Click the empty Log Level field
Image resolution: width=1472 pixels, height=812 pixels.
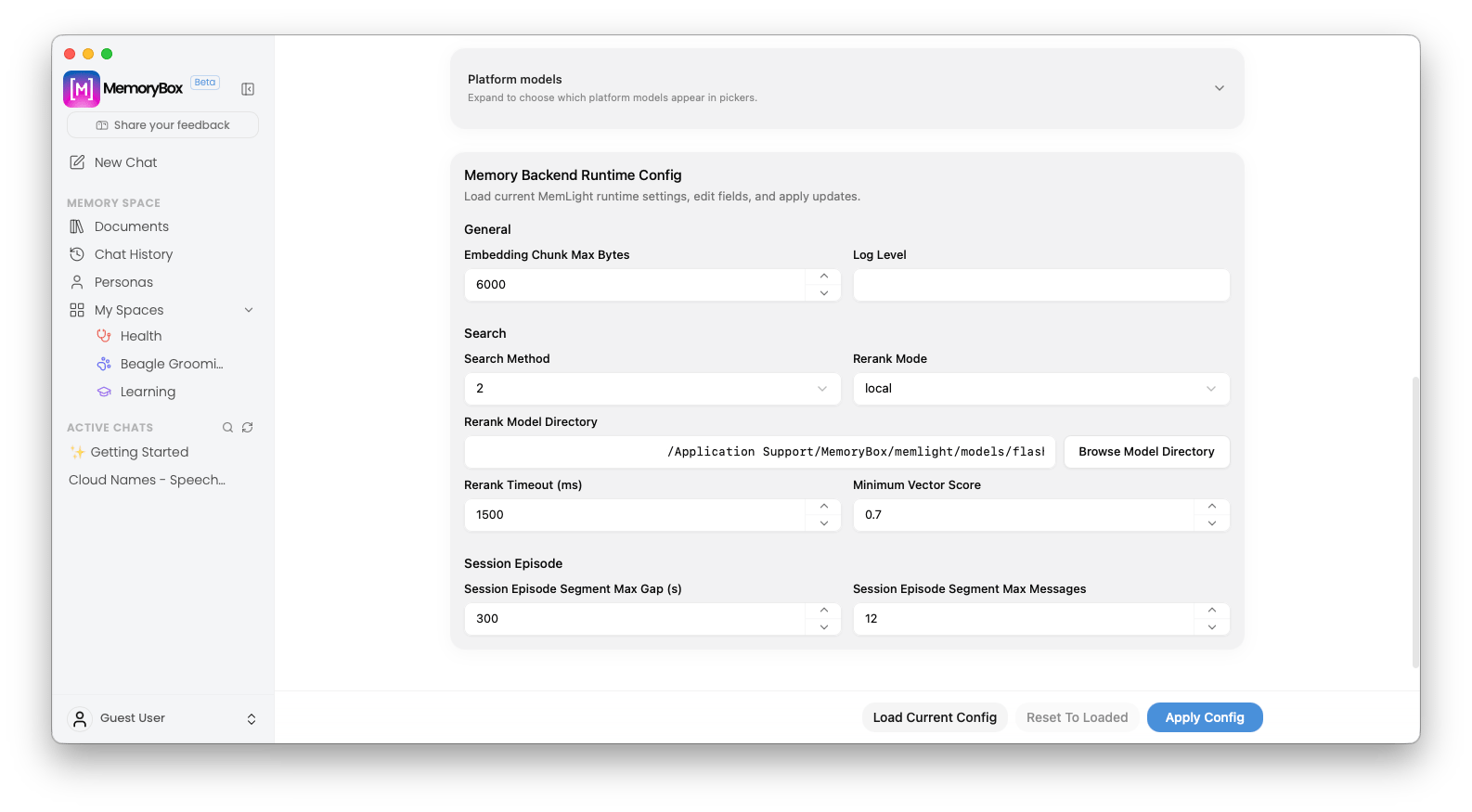(x=1041, y=285)
